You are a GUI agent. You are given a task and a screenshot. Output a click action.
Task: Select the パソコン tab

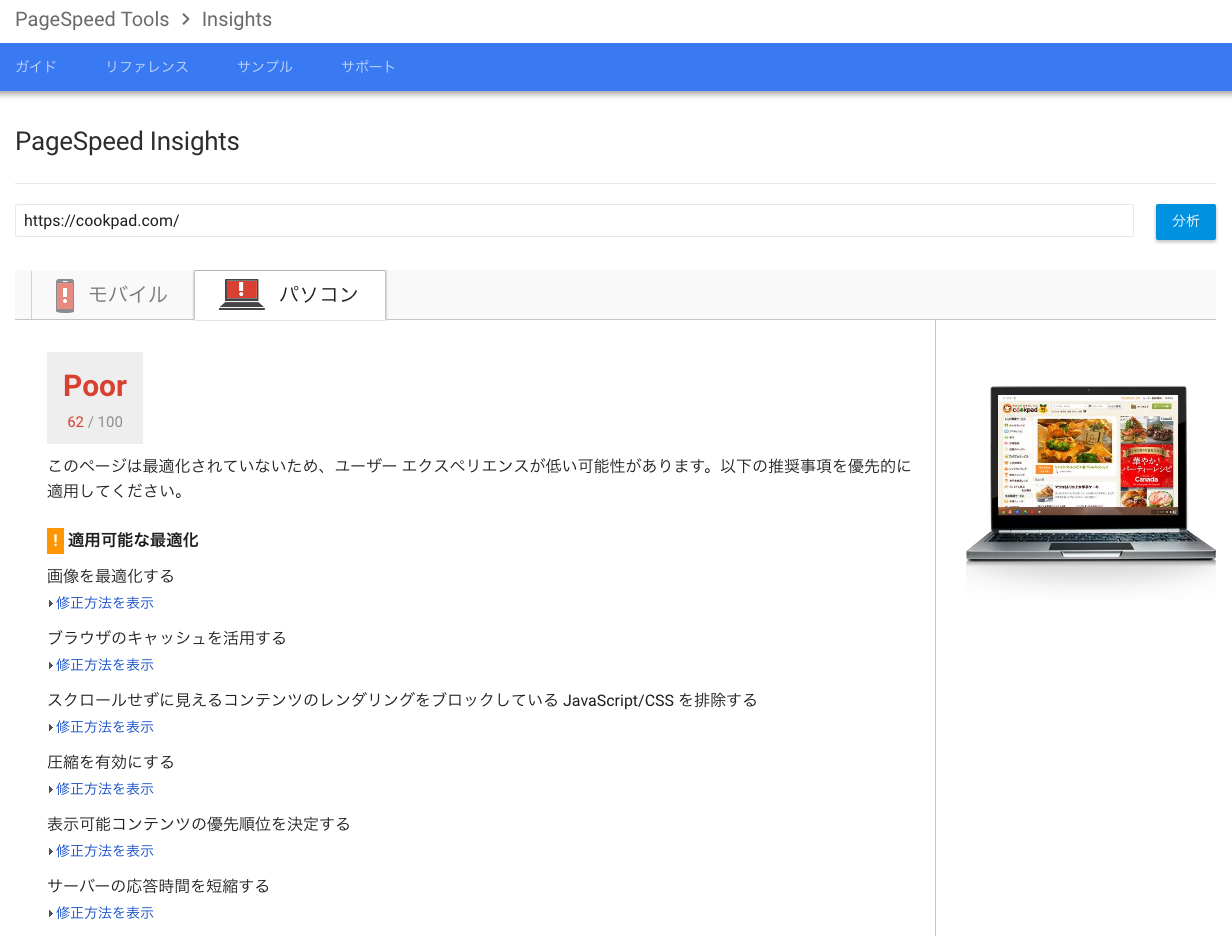[x=290, y=295]
